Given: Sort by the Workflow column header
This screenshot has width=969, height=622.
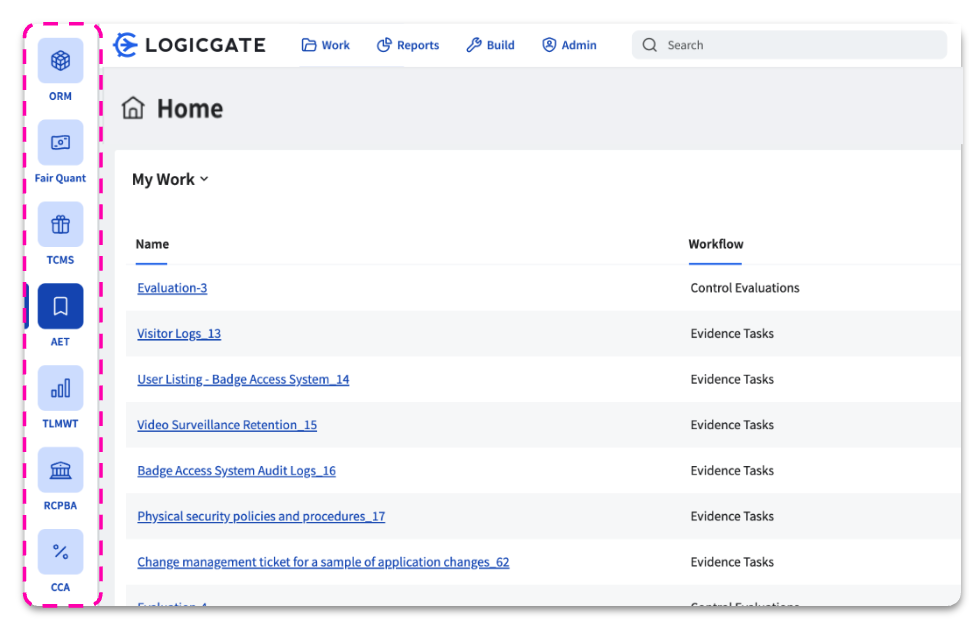Looking at the screenshot, I should tap(715, 244).
